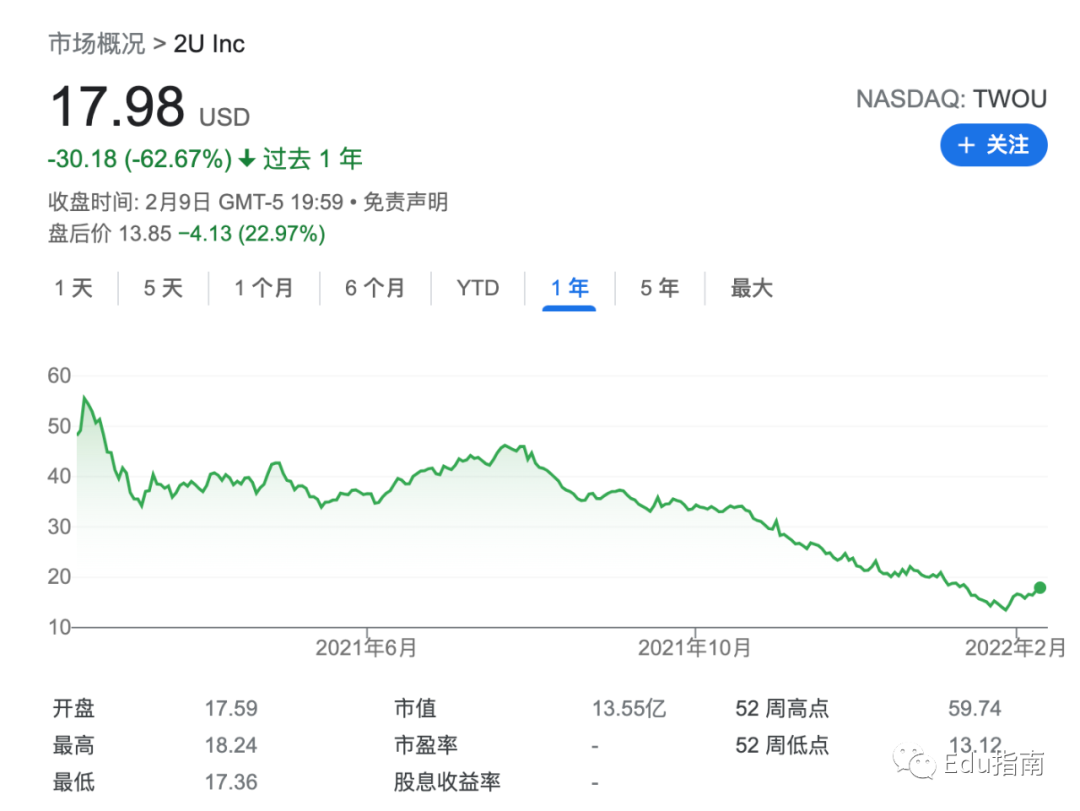The height and width of the screenshot is (811, 1080).
Task: Click the 17.98 current price text
Action: click(x=117, y=107)
